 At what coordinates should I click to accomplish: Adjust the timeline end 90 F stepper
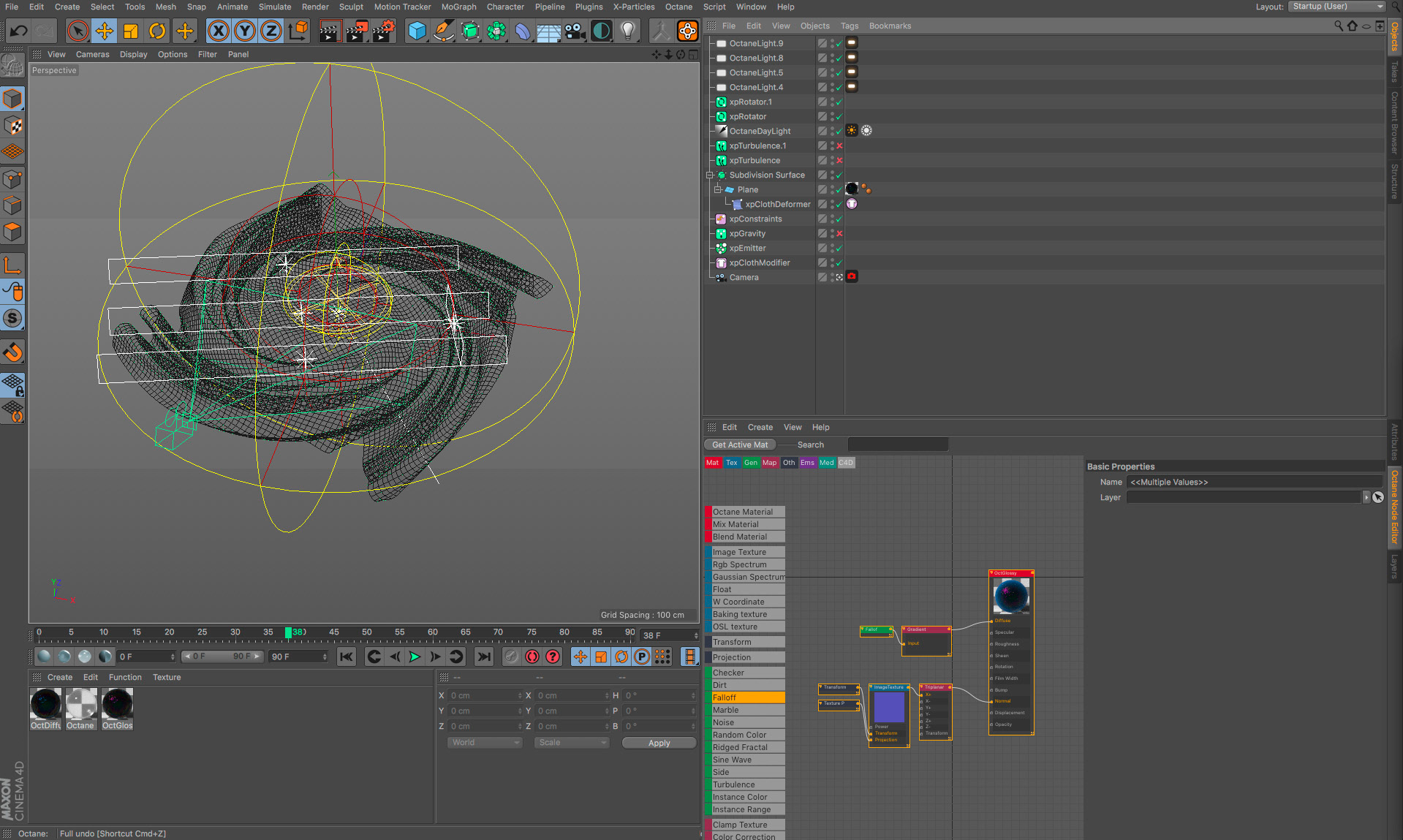click(325, 657)
